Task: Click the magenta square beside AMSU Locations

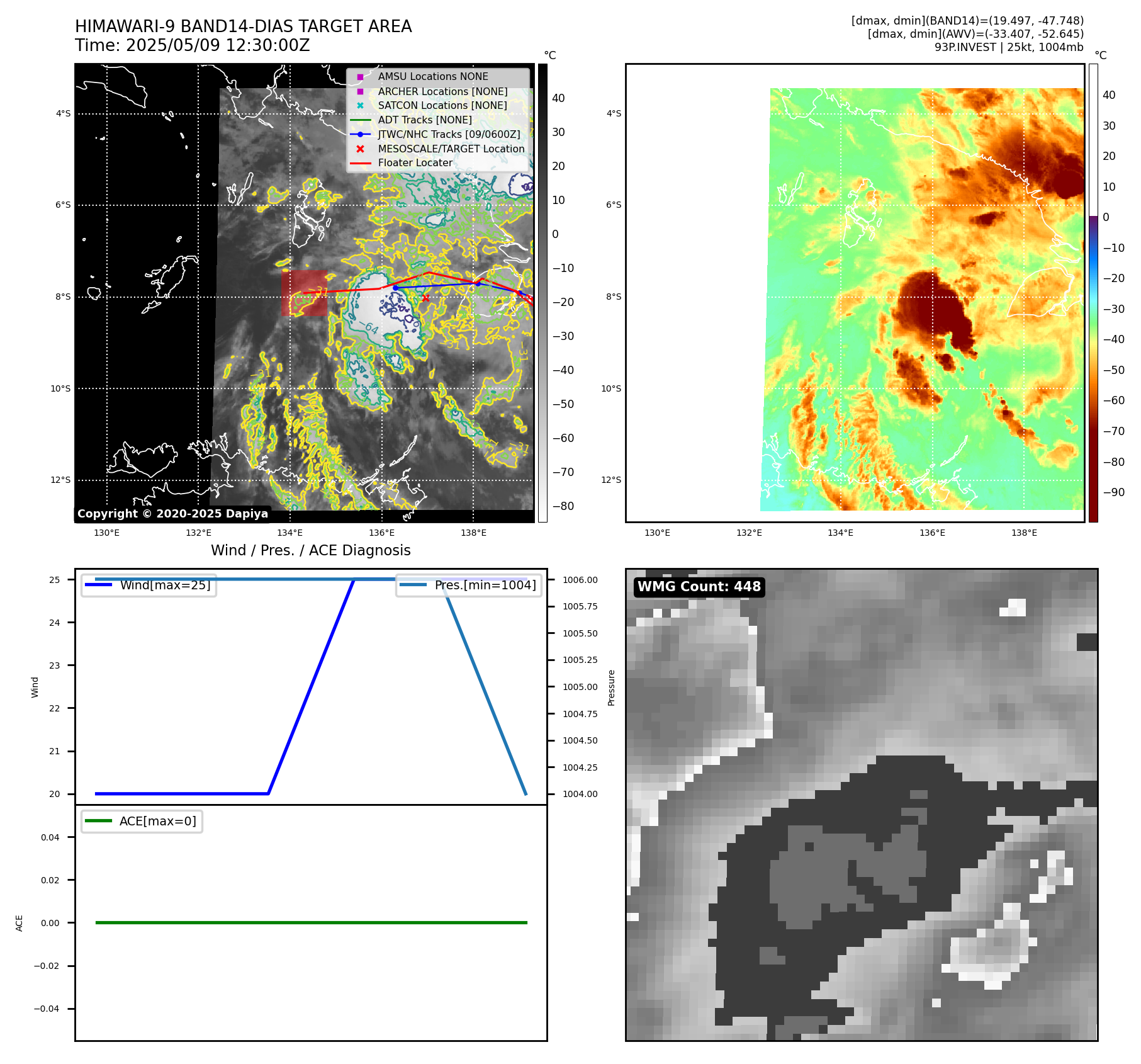Action: point(360,77)
